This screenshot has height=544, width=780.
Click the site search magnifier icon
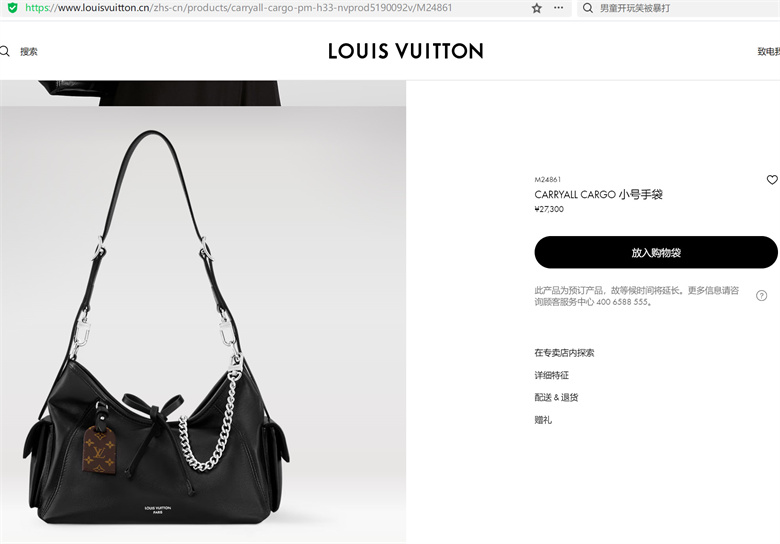click(x=4, y=51)
